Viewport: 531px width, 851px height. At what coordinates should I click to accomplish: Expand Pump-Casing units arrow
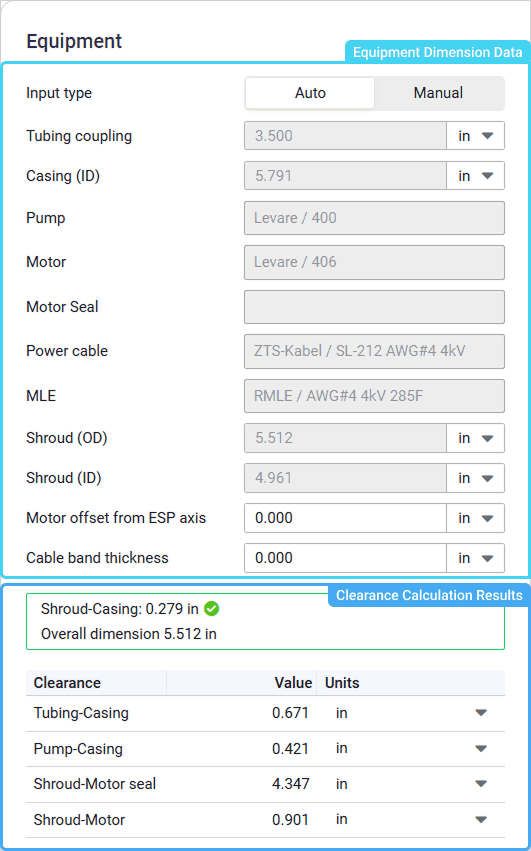tap(481, 749)
